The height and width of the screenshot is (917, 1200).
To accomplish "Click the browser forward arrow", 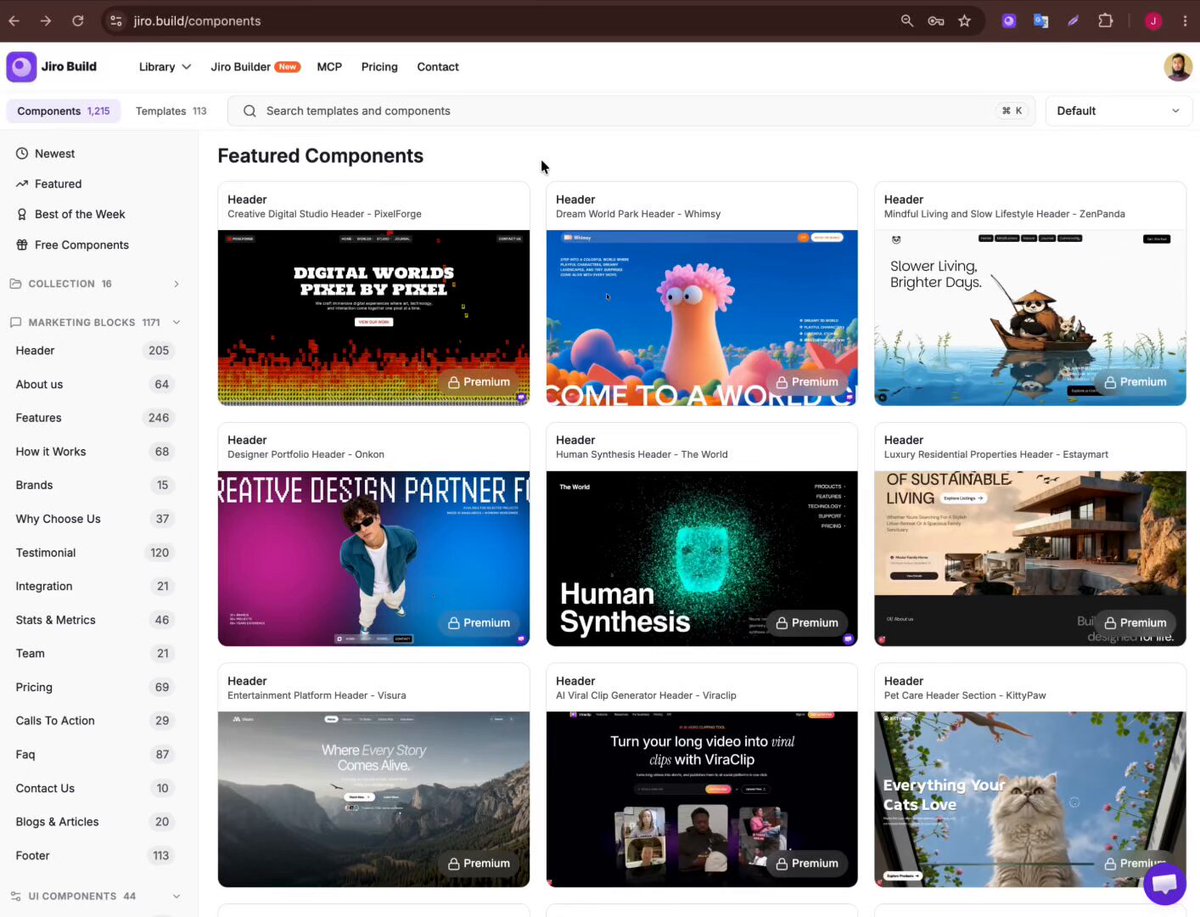I will [46, 20].
